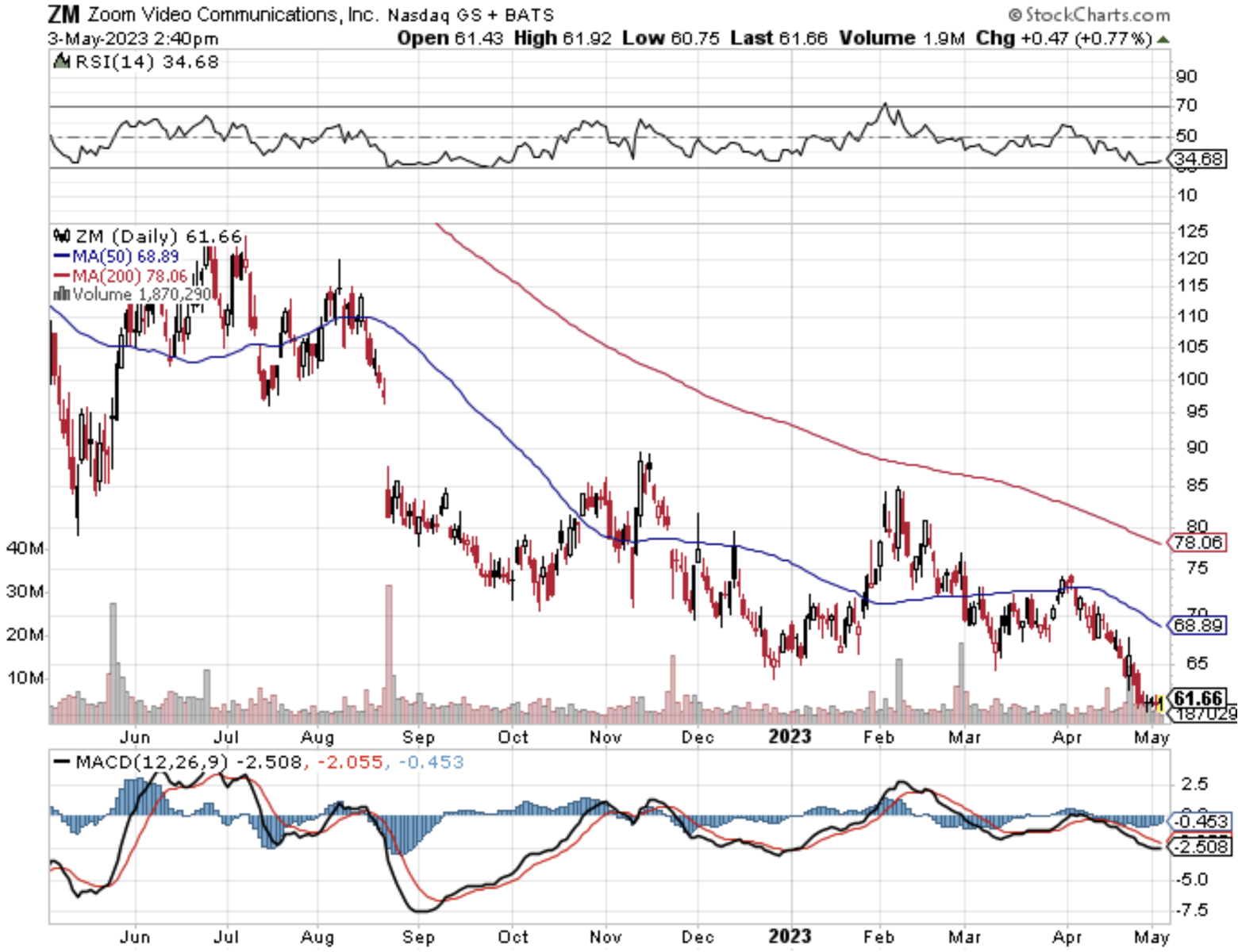This screenshot has width=1238, height=952.
Task: Click the Volume 1.9M value in header
Action: 902,38
